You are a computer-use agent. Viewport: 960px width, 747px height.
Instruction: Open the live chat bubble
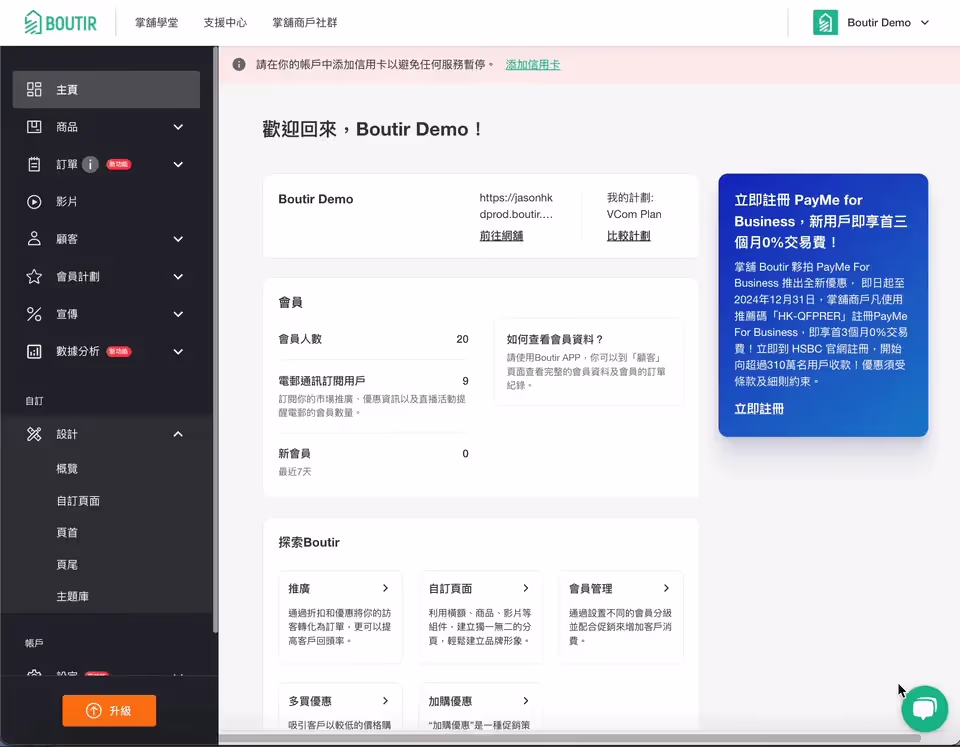click(924, 708)
